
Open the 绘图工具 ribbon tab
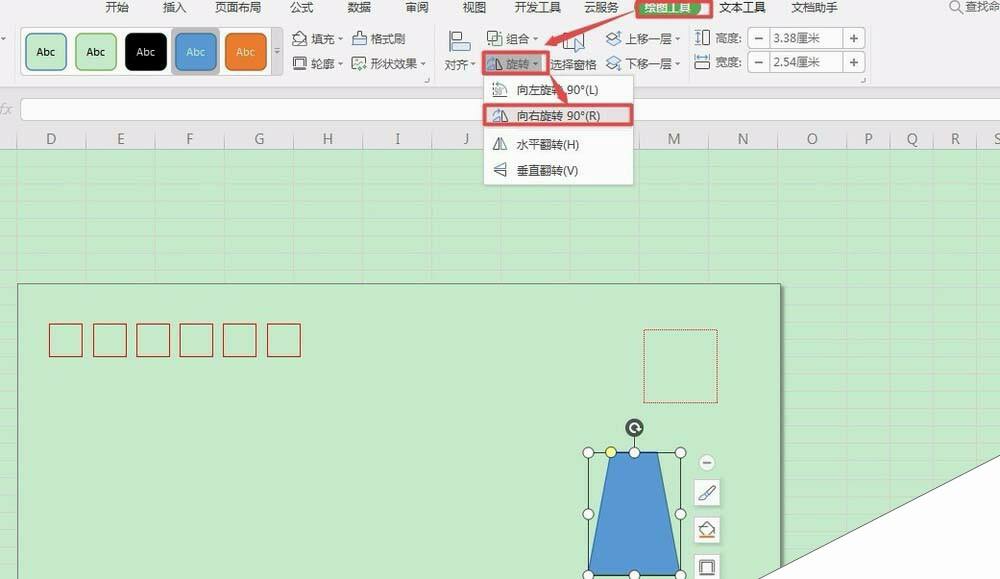pyautogui.click(x=667, y=8)
